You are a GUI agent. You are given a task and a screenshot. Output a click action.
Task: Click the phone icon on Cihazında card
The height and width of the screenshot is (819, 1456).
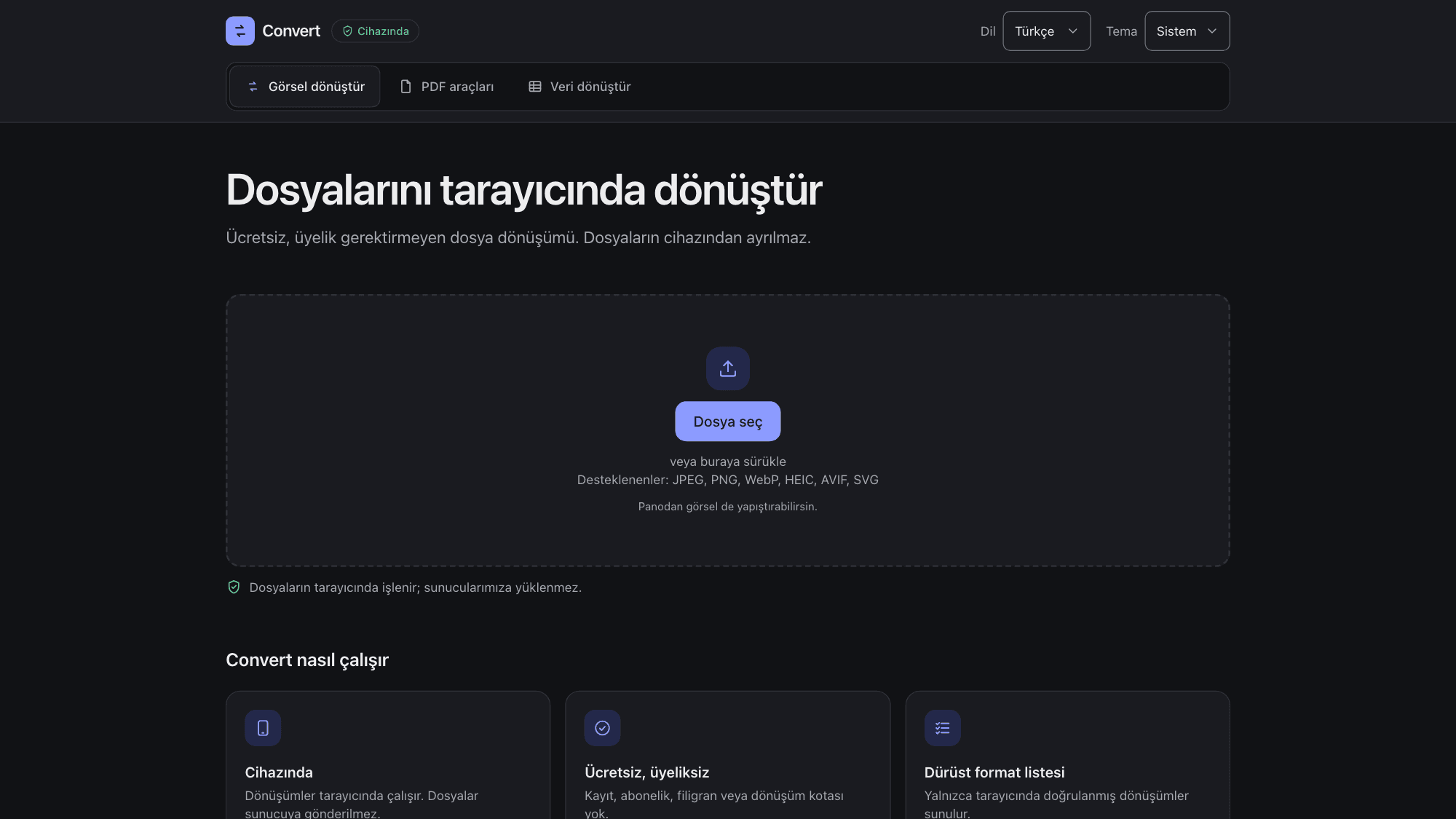click(263, 728)
